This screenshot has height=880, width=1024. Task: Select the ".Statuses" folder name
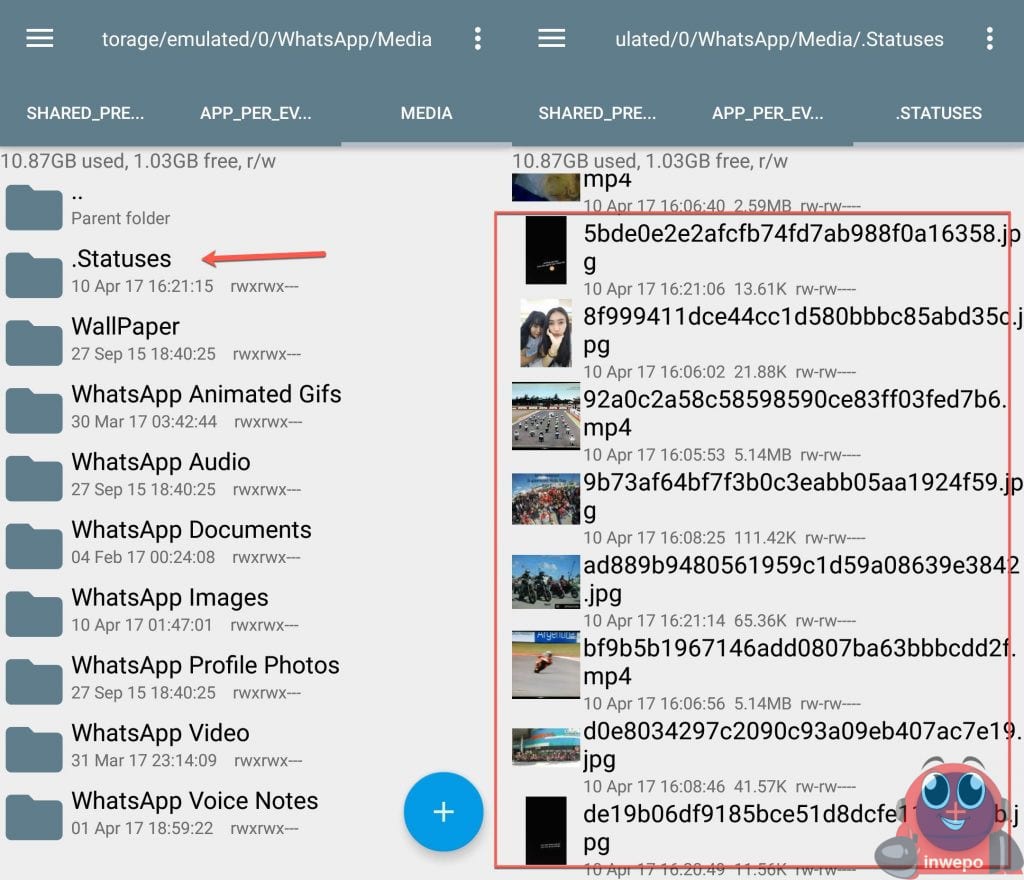click(x=121, y=259)
